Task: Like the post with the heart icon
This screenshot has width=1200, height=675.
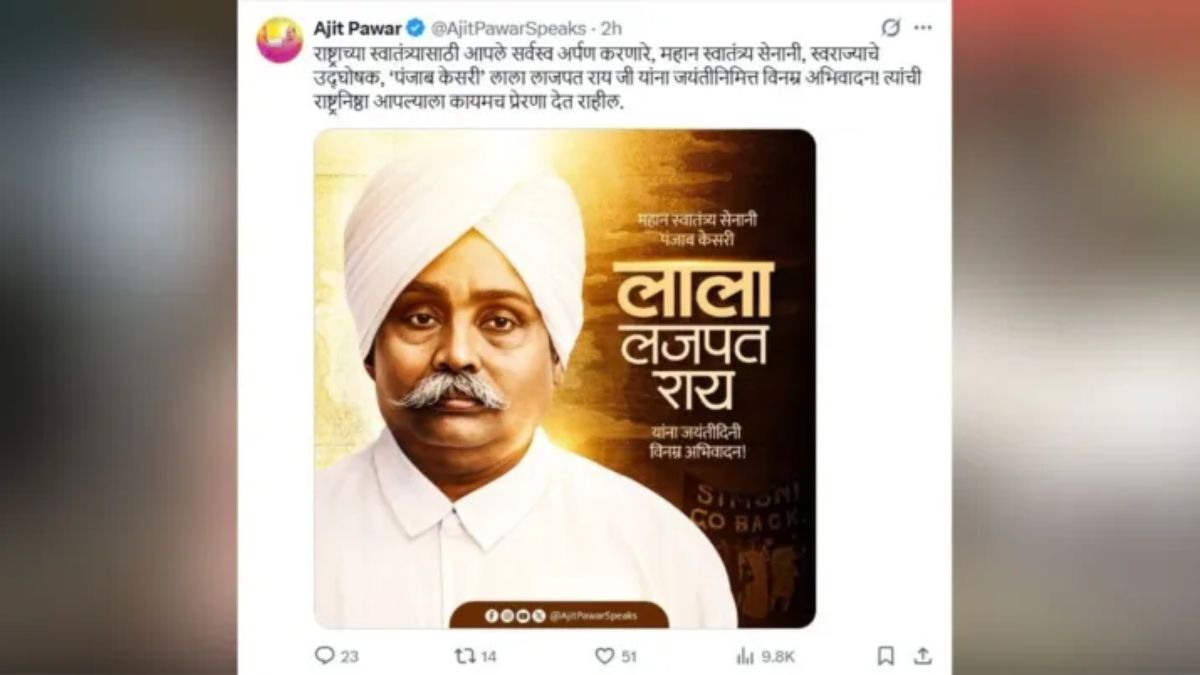Action: click(x=604, y=656)
